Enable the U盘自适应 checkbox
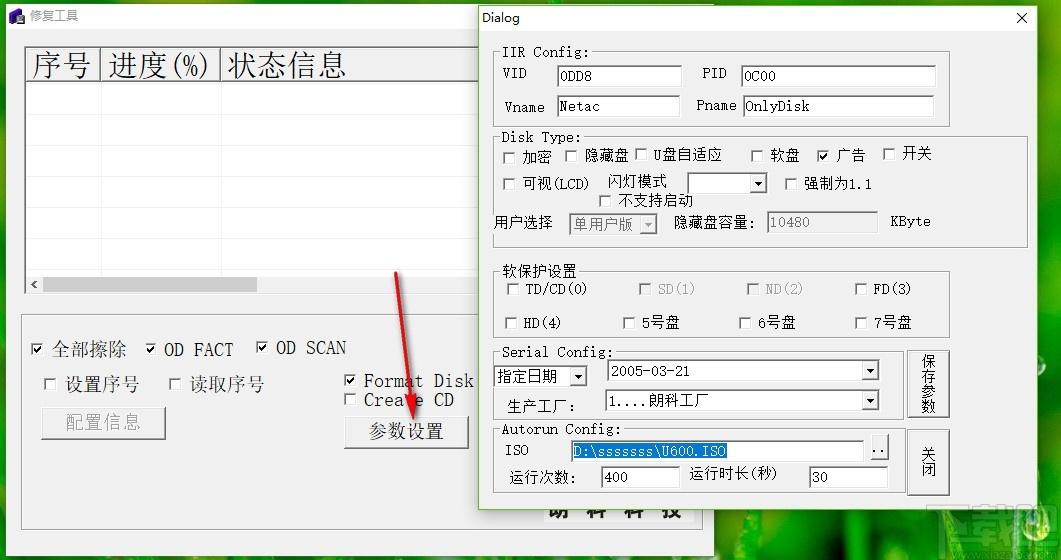 [641, 155]
